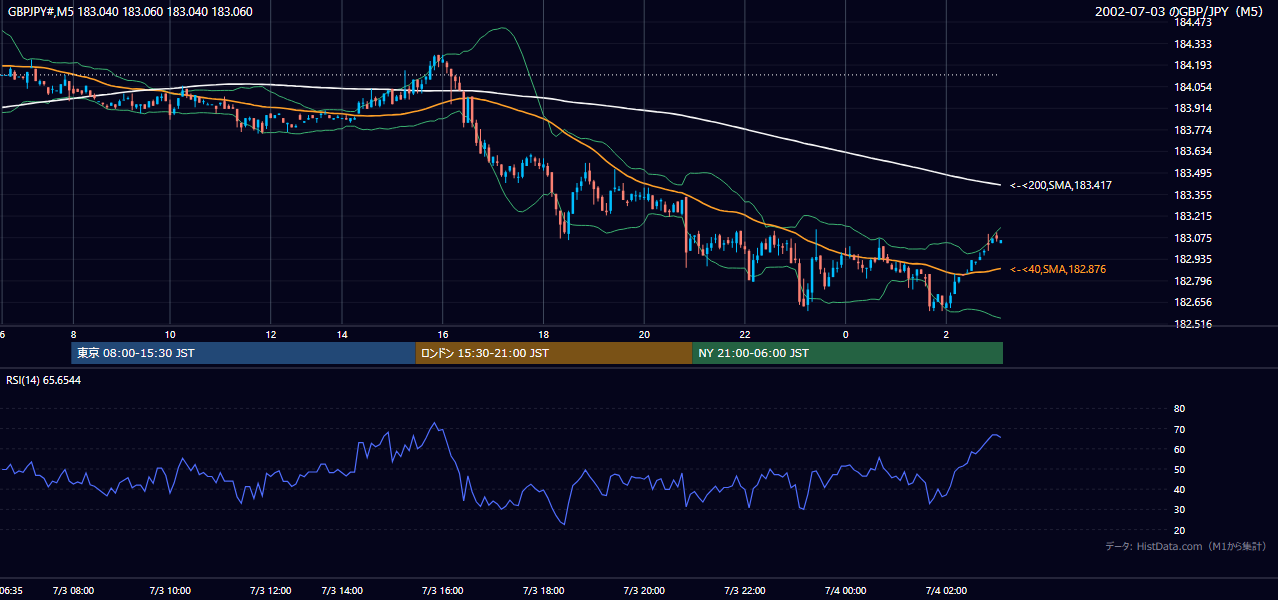Click the 7/3 08:00 time axis label
The height and width of the screenshot is (600, 1278).
point(73,591)
